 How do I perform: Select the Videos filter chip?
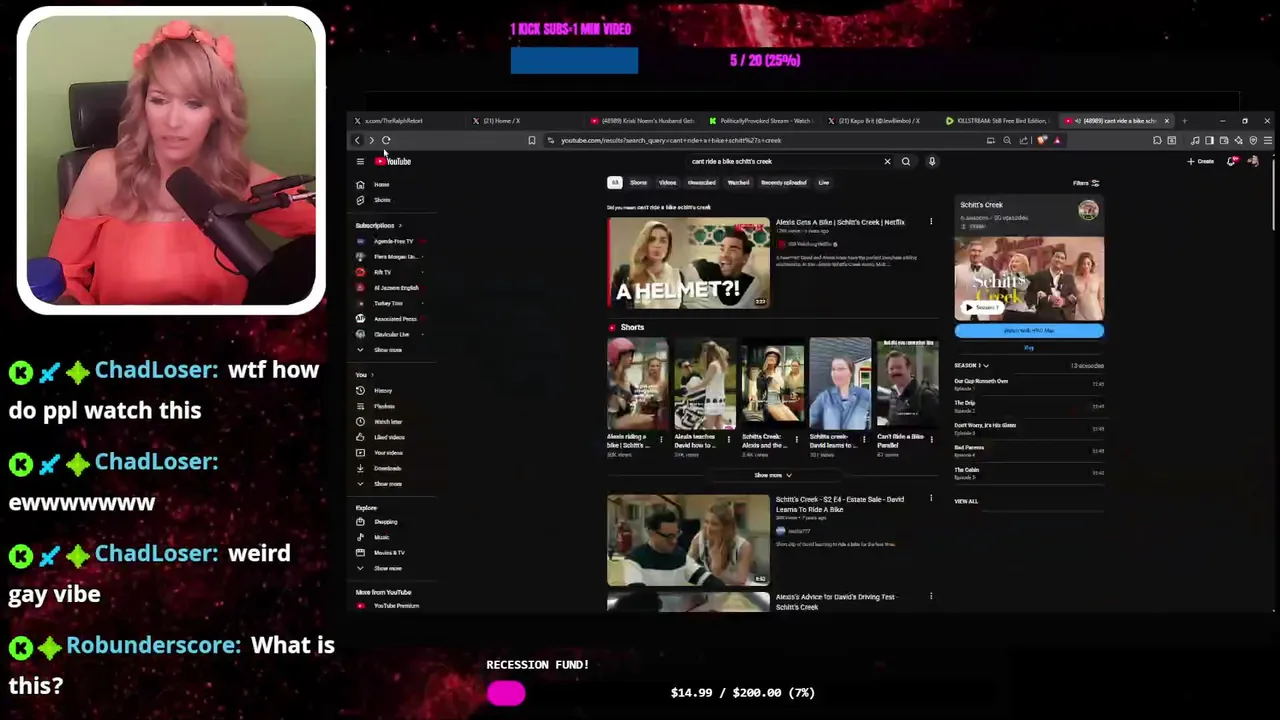point(667,183)
